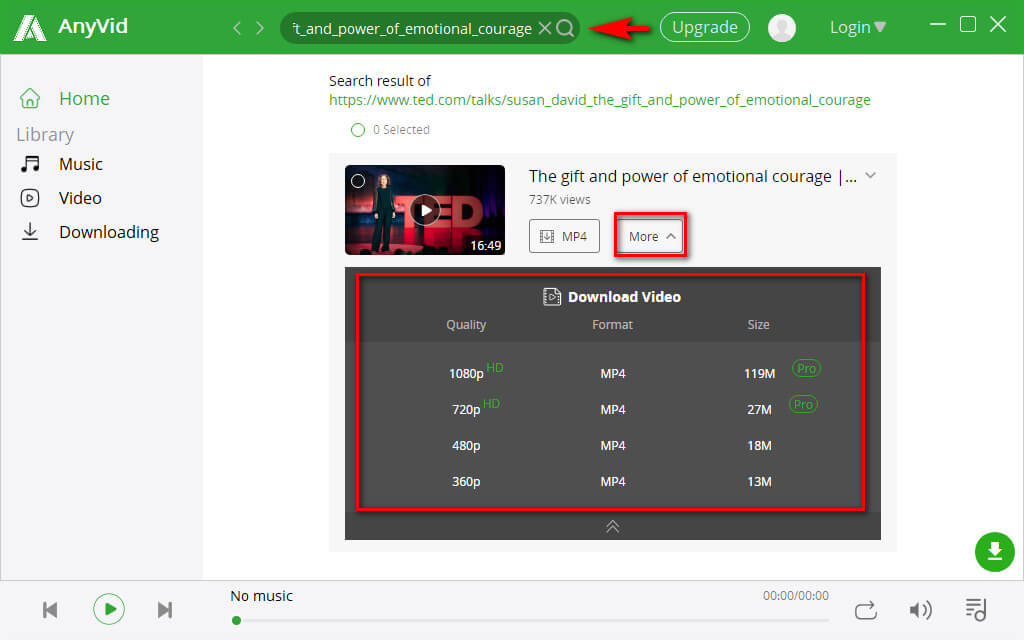Click the 119M size for 1080p
The width and height of the screenshot is (1024, 640).
[x=760, y=374]
